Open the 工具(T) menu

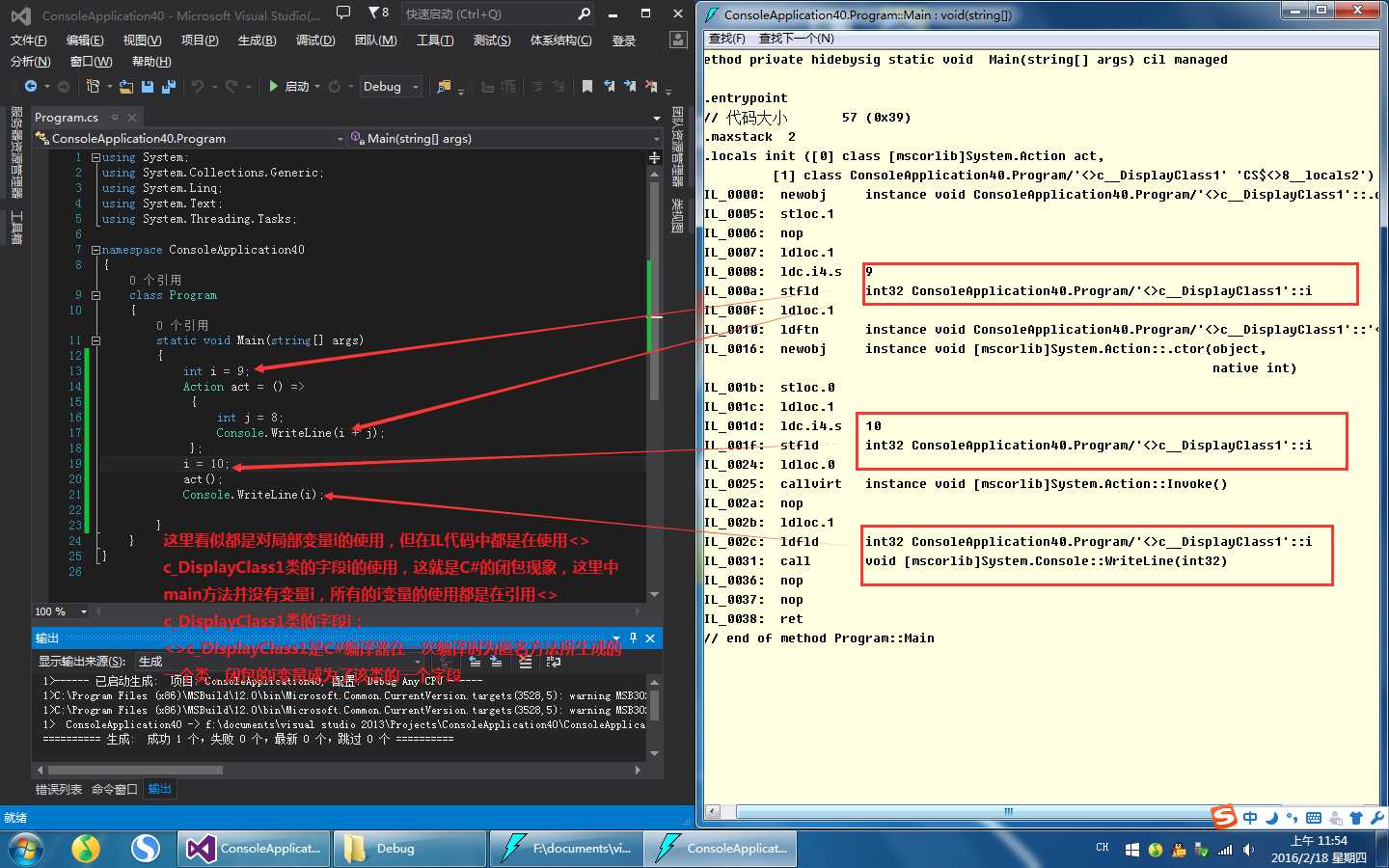point(435,41)
